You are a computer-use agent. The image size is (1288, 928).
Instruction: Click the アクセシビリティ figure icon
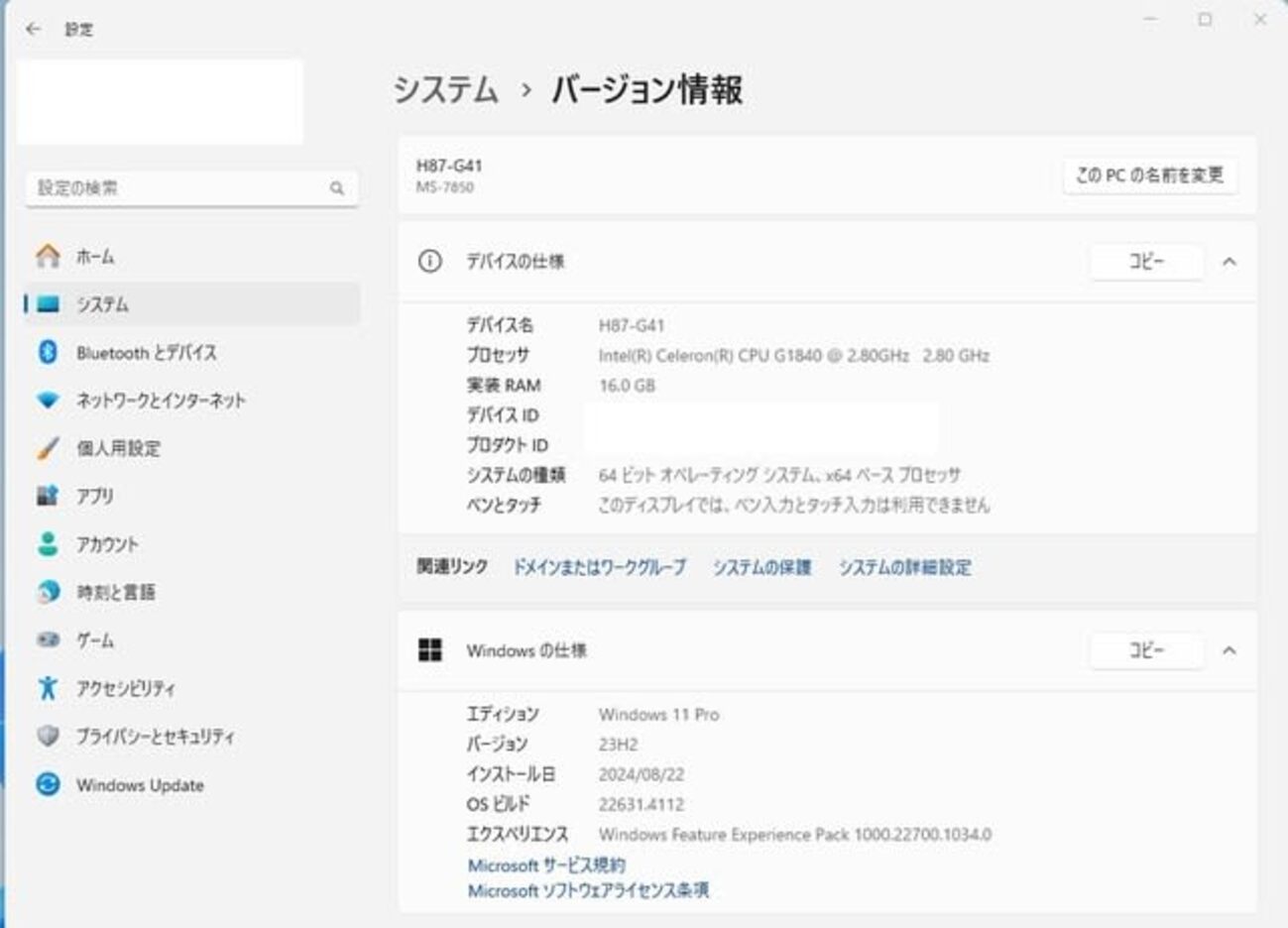pyautogui.click(x=48, y=688)
